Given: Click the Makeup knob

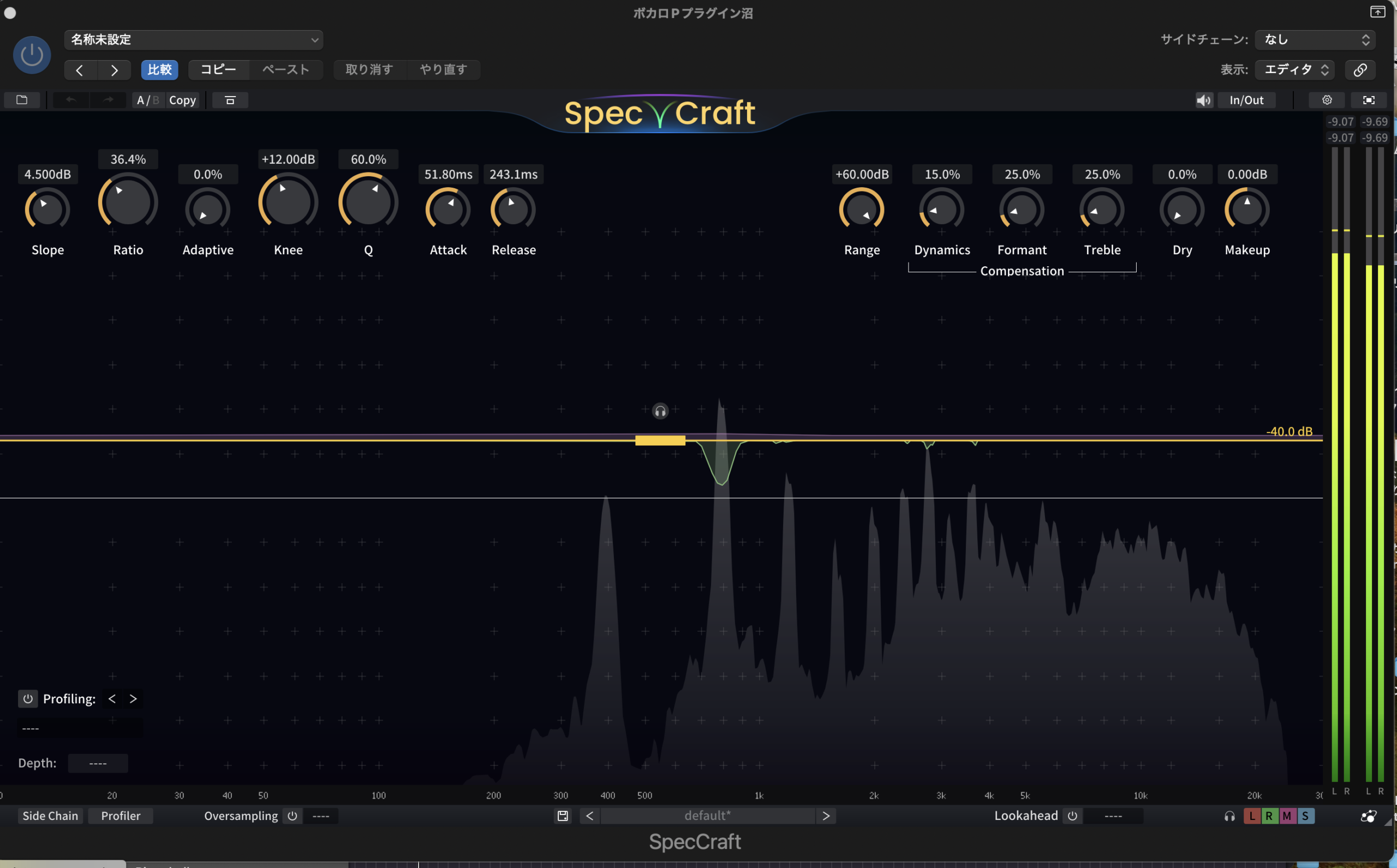Looking at the screenshot, I should point(1247,209).
